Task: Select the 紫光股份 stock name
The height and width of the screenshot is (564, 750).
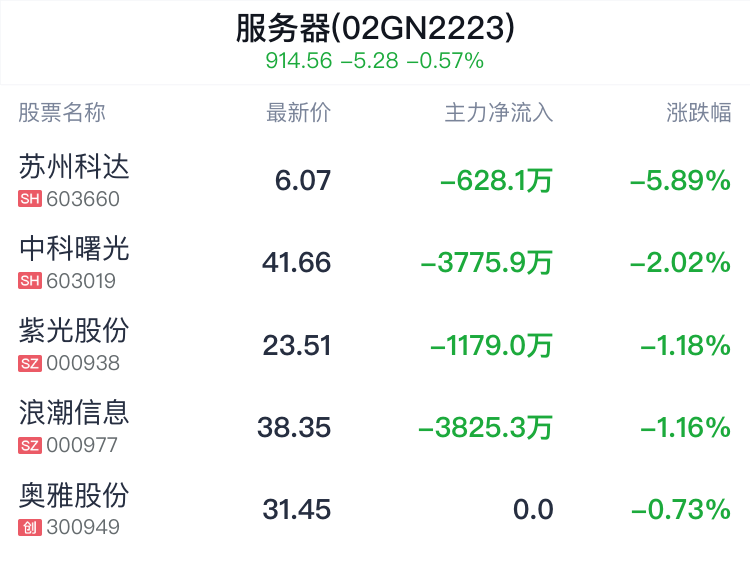Action: 74,331
